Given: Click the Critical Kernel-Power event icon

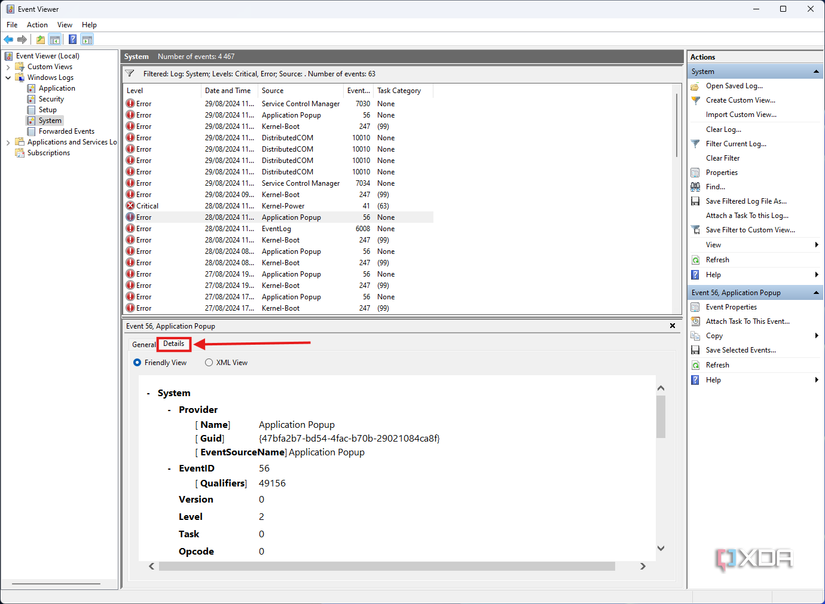Looking at the screenshot, I should (x=130, y=206).
